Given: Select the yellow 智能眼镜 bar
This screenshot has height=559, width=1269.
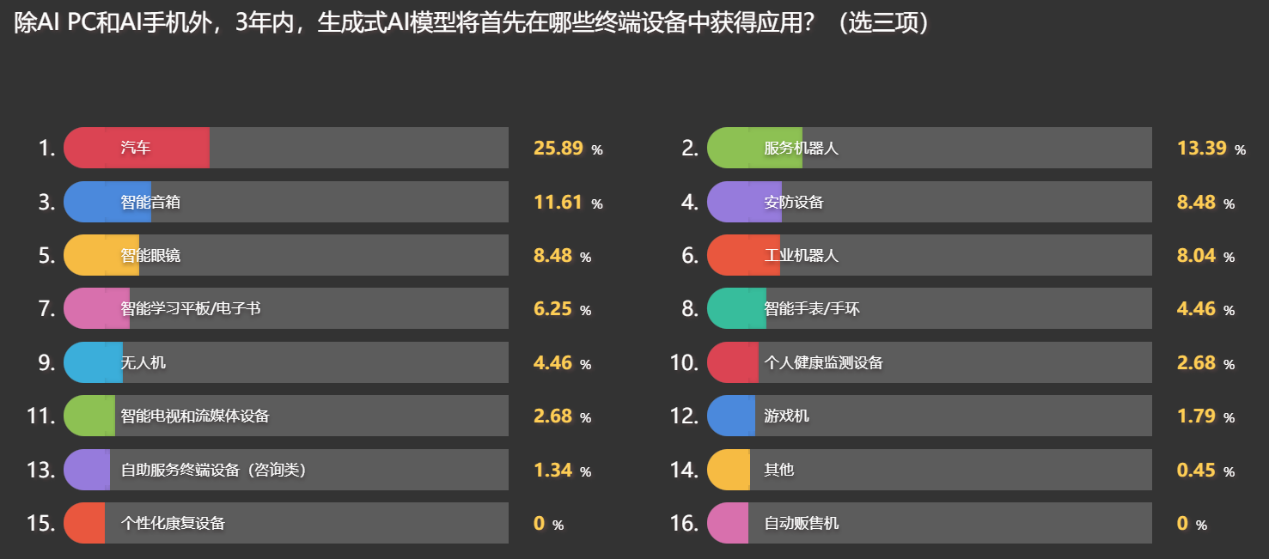Looking at the screenshot, I should [102, 255].
